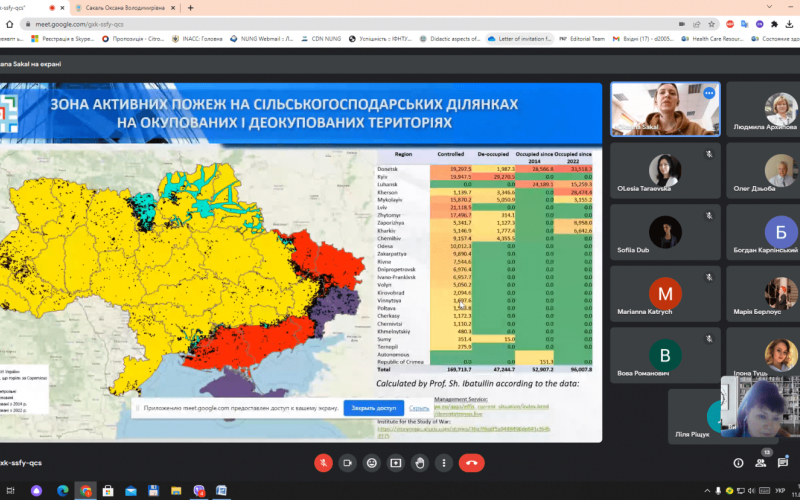Show the participants list with badge 13
The height and width of the screenshot is (500, 800).
click(x=761, y=463)
